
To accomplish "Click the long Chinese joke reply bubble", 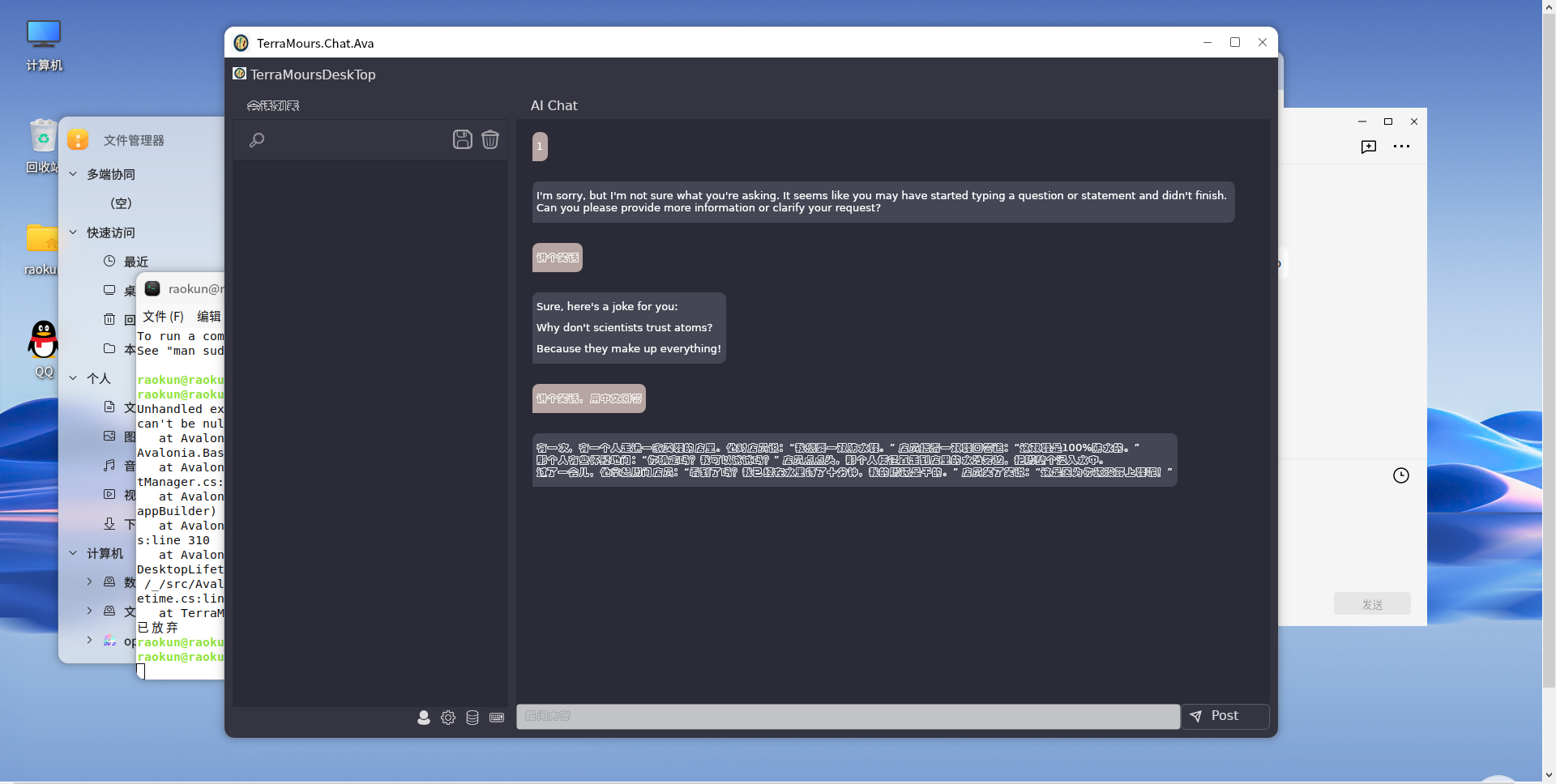I will [854, 460].
